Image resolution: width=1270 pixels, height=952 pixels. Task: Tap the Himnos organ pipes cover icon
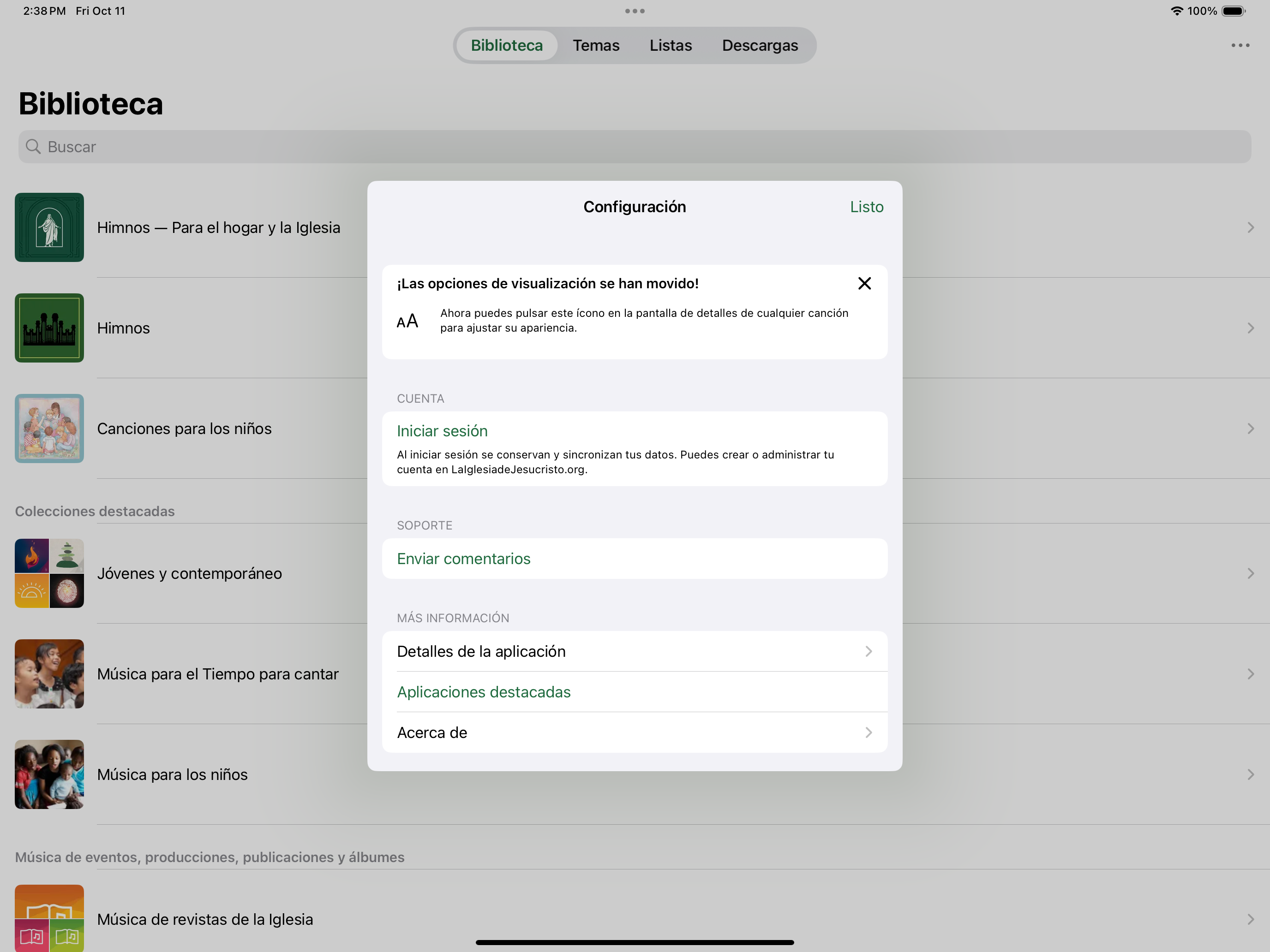[49, 327]
